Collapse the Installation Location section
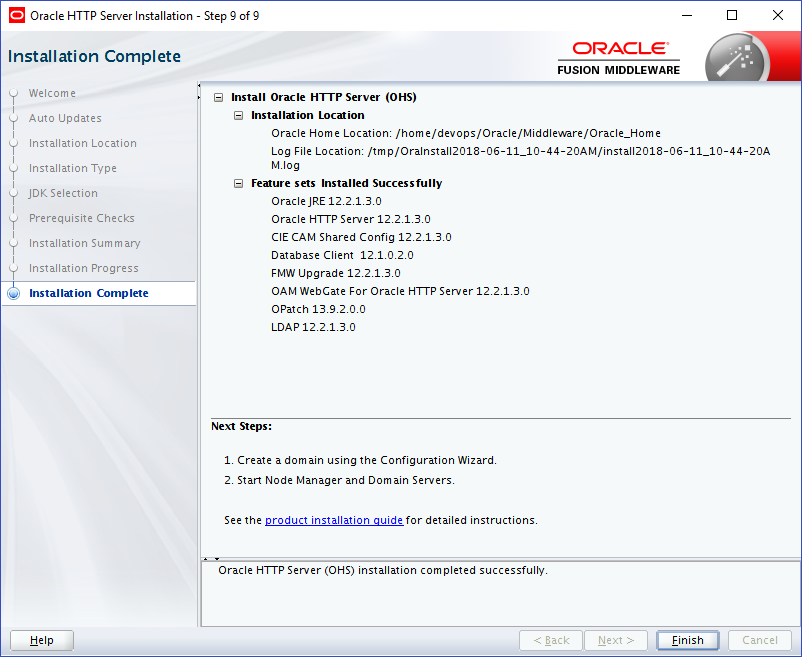Image resolution: width=802 pixels, height=657 pixels. [238, 116]
